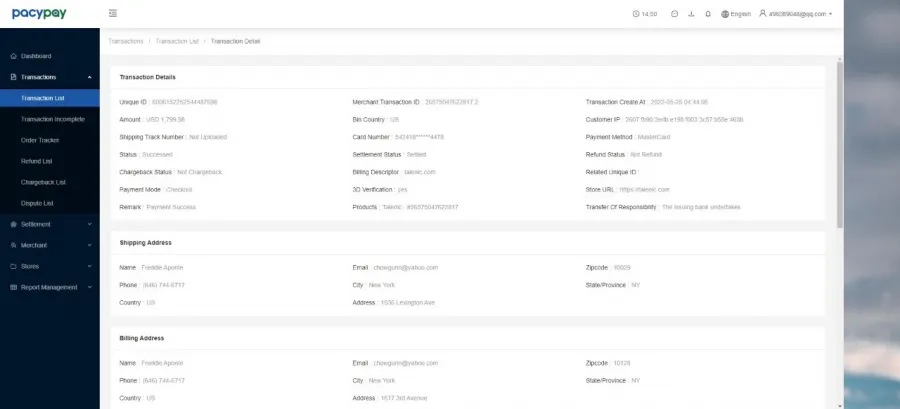900x409 pixels.
Task: Click the Transfer Of Responsibility value
Action: point(701,207)
